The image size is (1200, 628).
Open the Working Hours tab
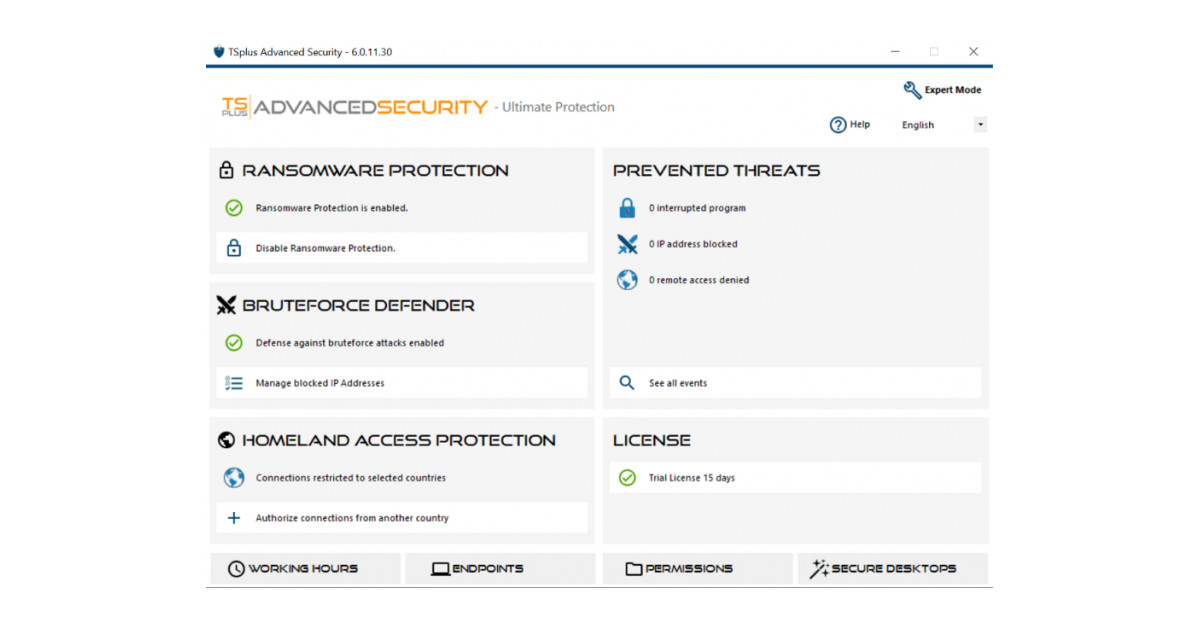(x=304, y=568)
